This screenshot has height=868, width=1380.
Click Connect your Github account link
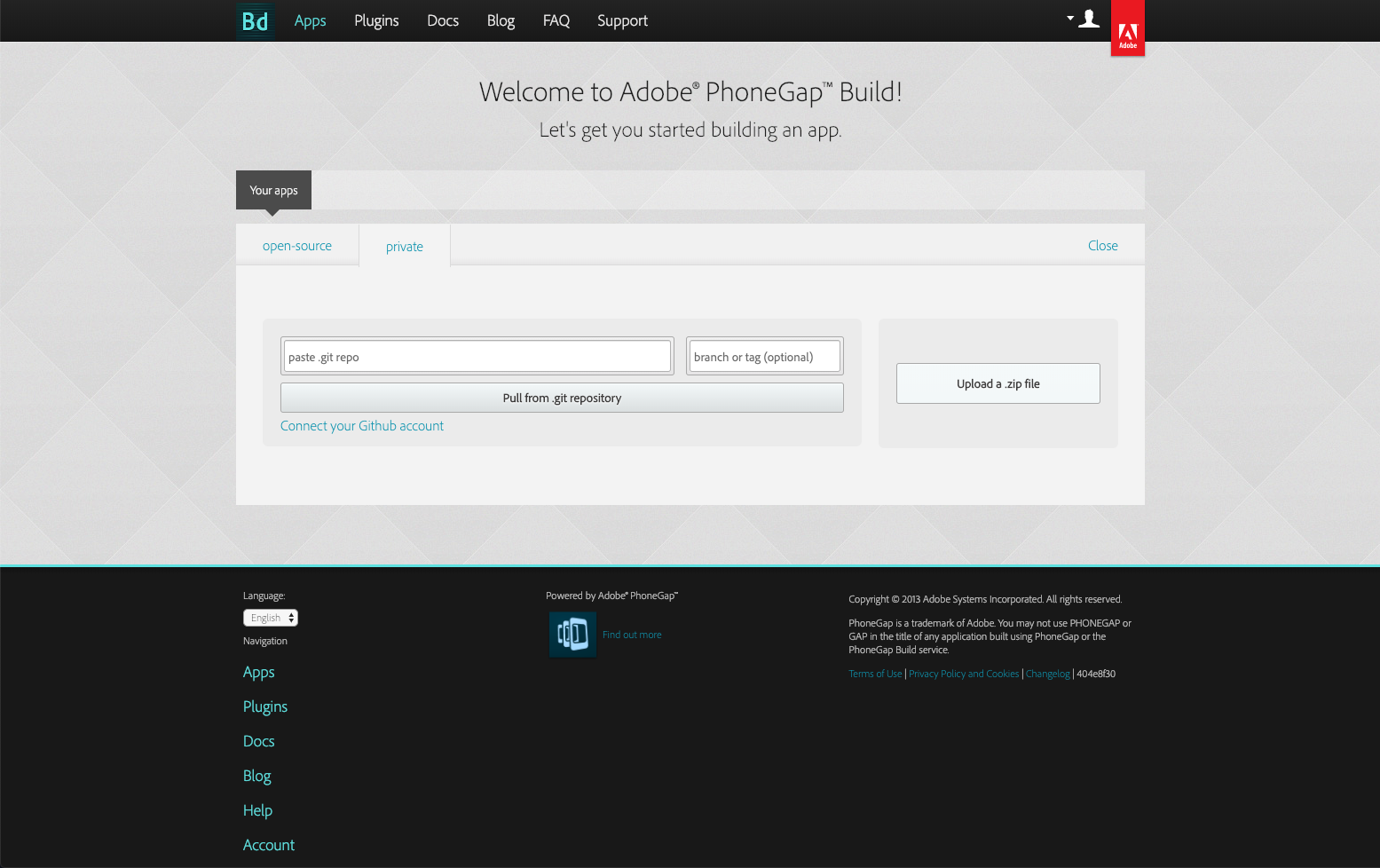362,426
